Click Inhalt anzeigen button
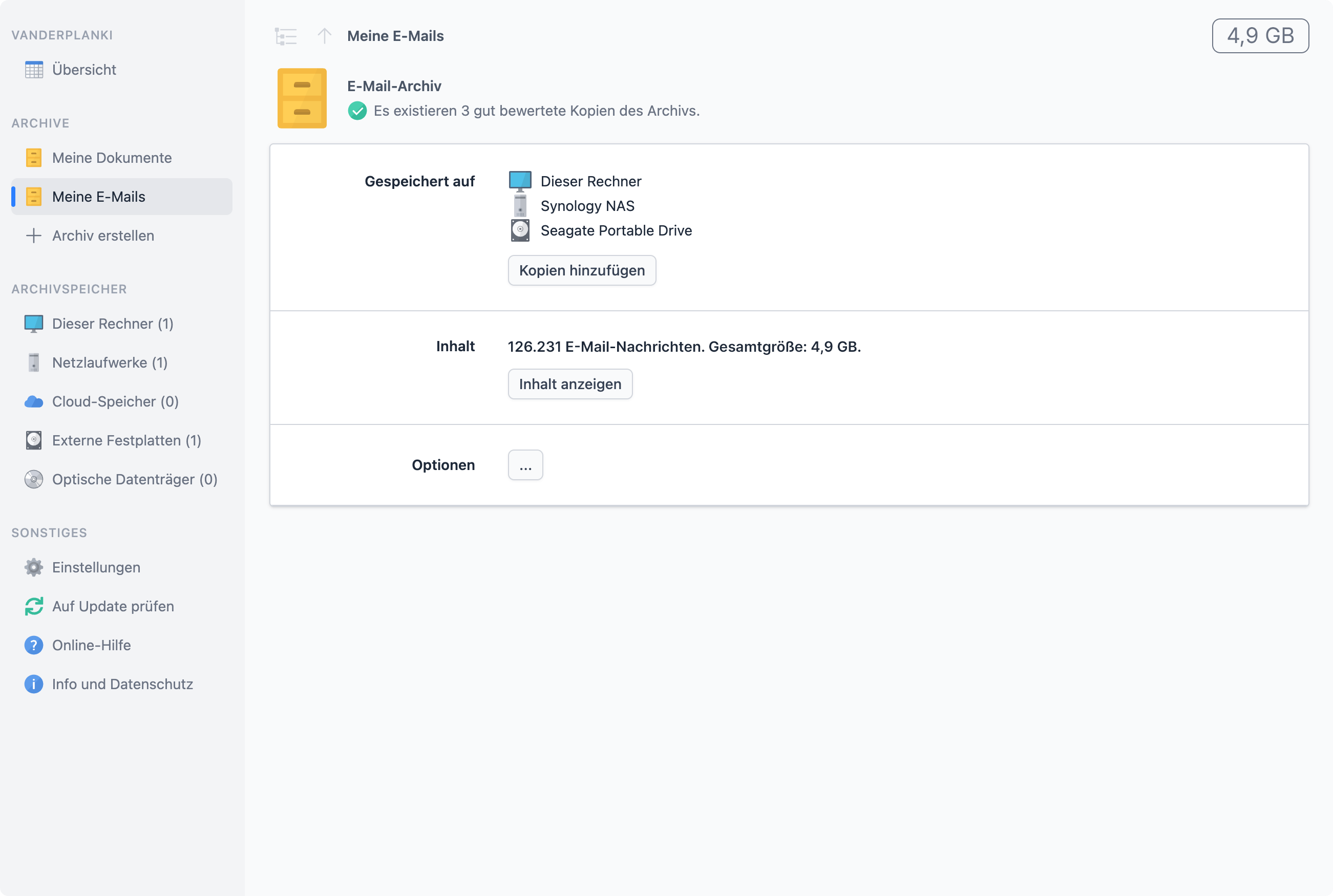The height and width of the screenshot is (896, 1333). 569,384
